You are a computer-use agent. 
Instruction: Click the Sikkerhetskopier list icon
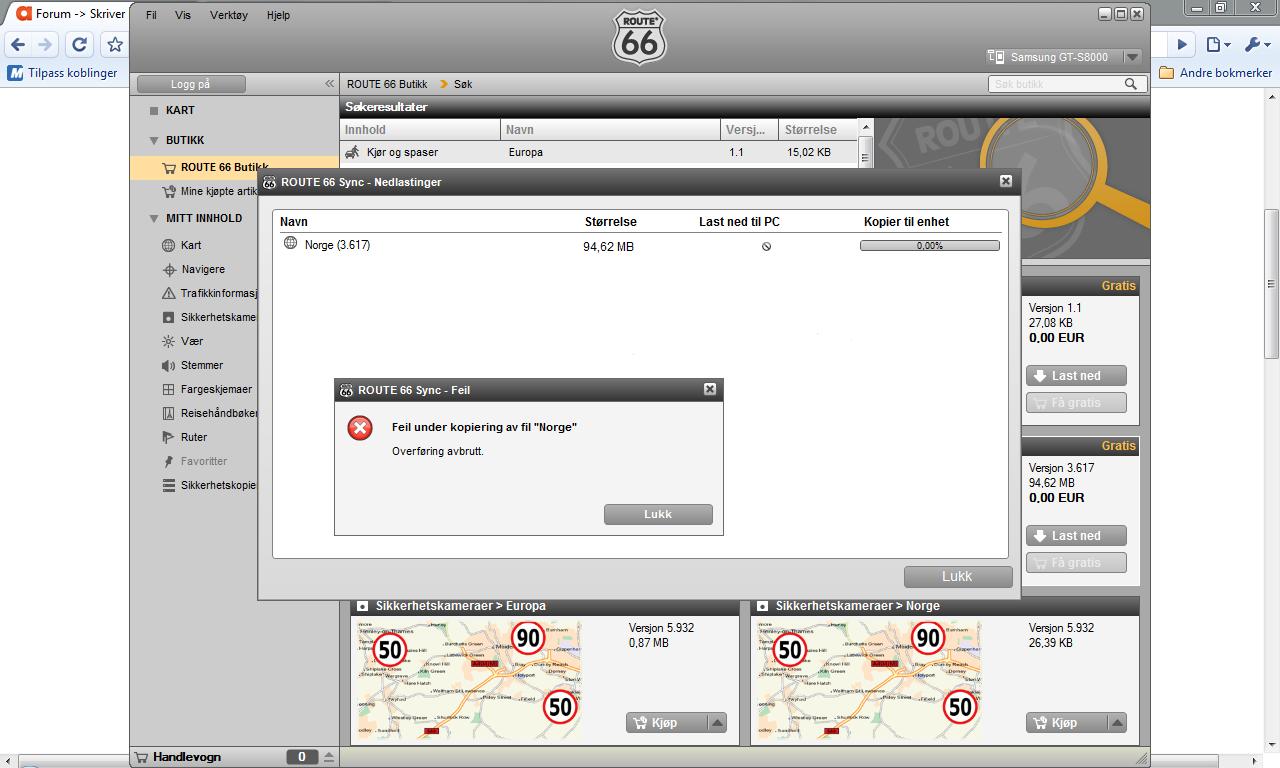[169, 485]
